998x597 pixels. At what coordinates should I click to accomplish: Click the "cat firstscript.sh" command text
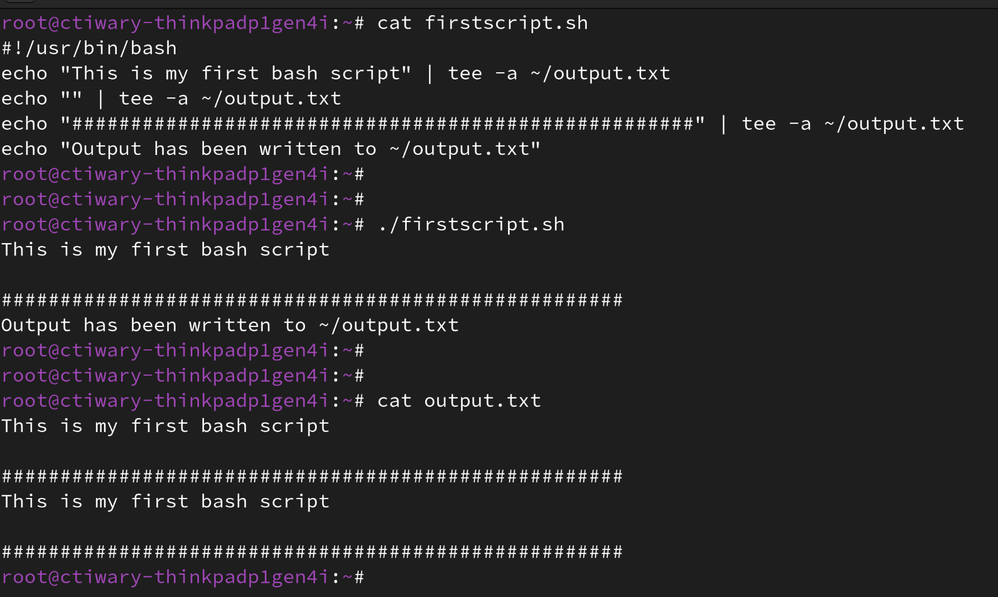[x=482, y=22]
